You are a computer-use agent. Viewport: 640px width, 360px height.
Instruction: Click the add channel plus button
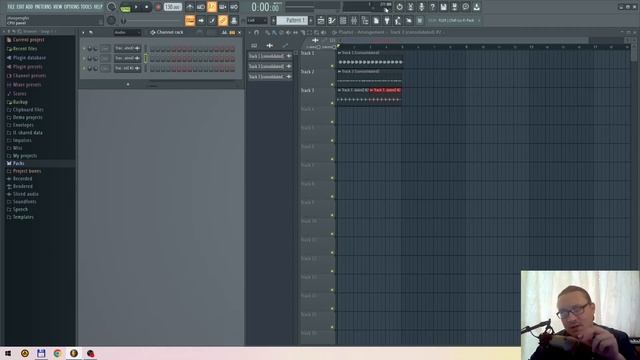pos(128,84)
